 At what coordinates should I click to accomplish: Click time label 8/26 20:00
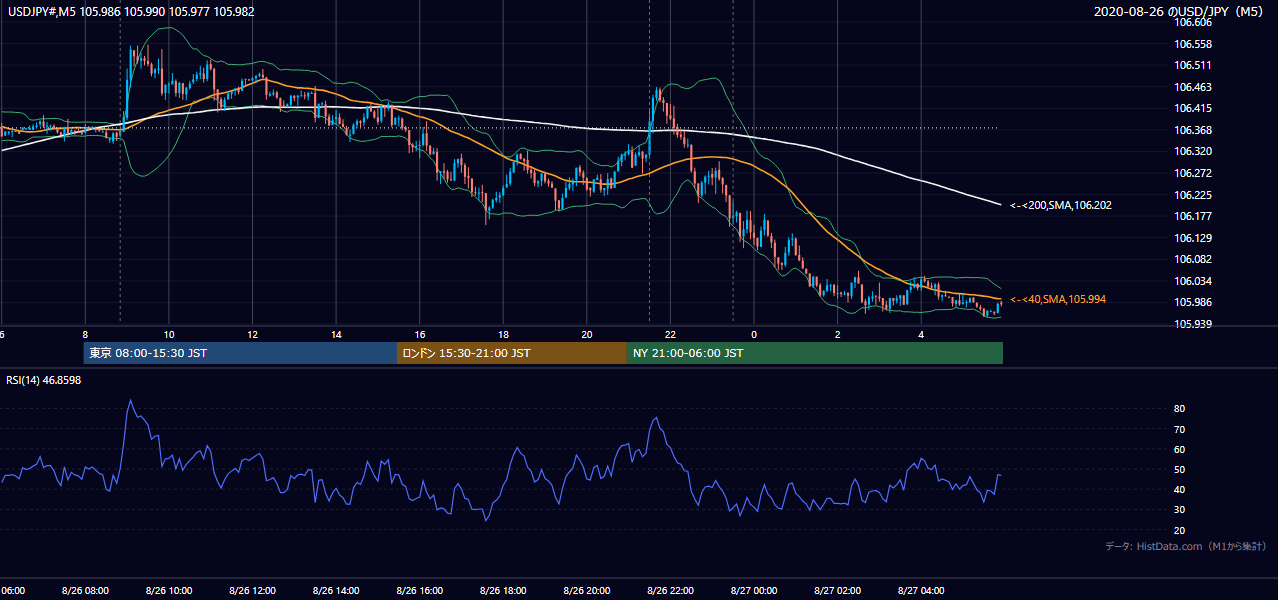586,591
